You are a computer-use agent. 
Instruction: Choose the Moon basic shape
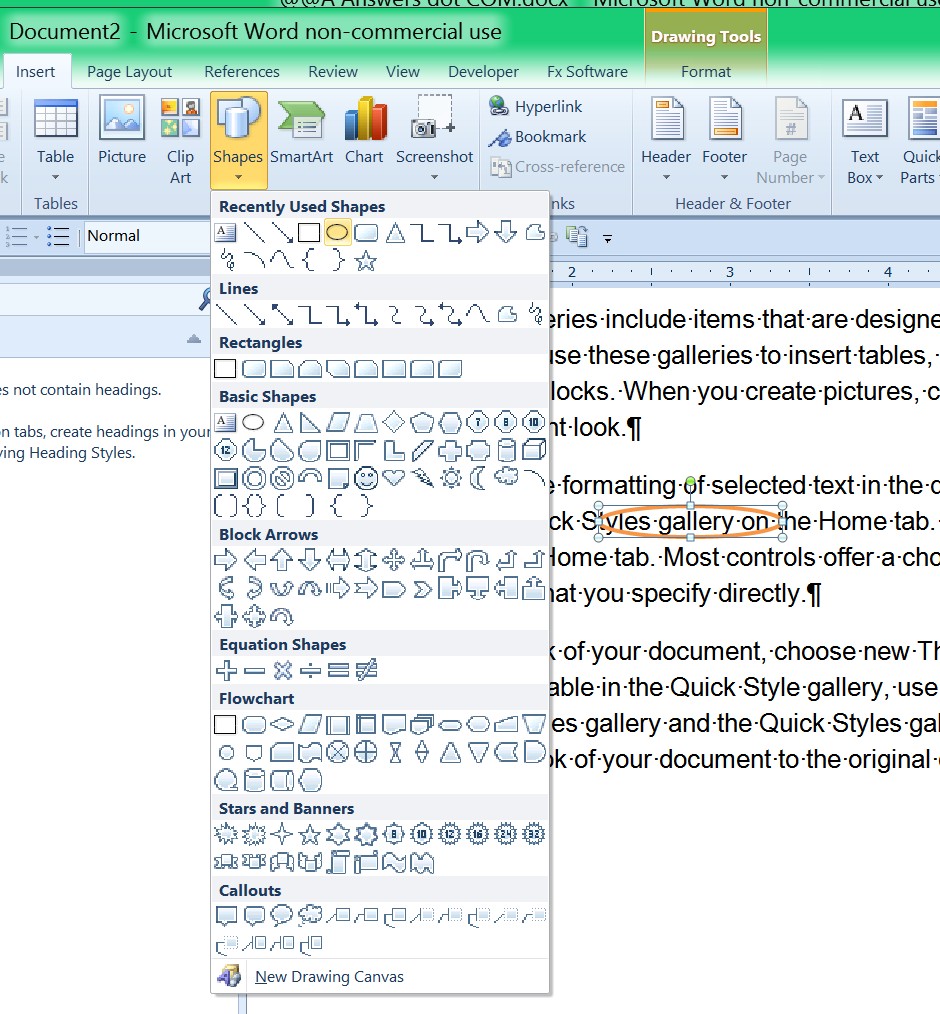pos(478,479)
